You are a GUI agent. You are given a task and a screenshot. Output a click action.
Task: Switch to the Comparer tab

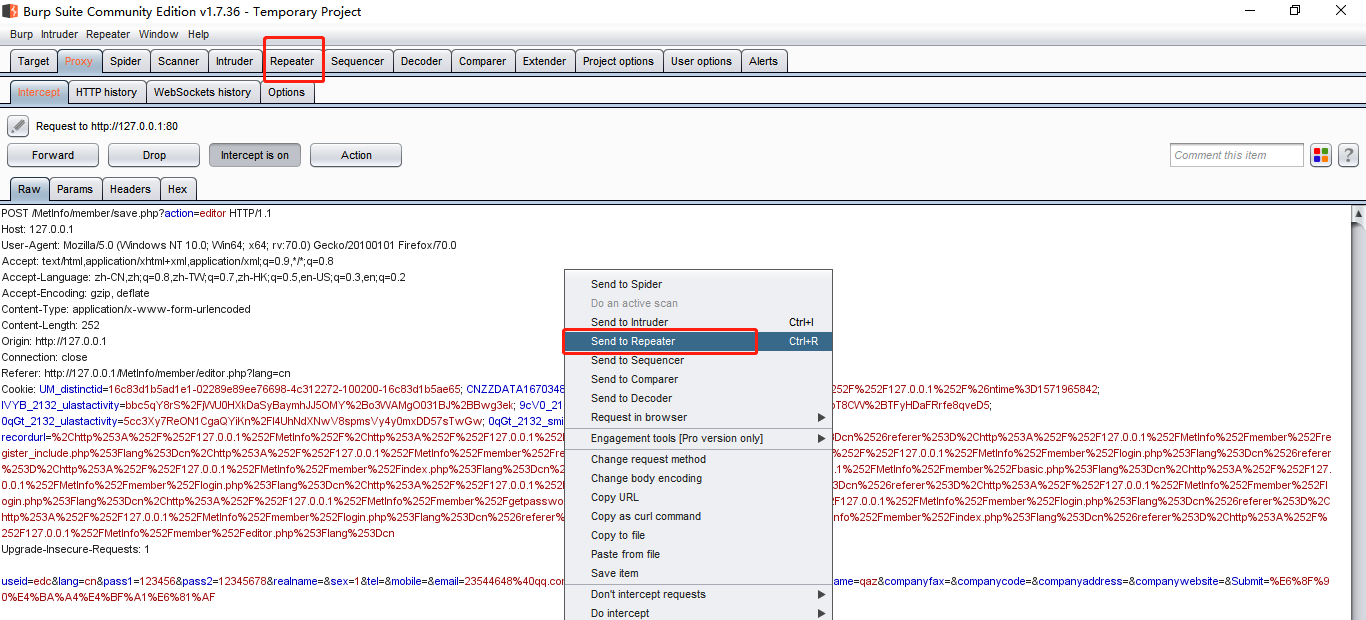tap(482, 61)
